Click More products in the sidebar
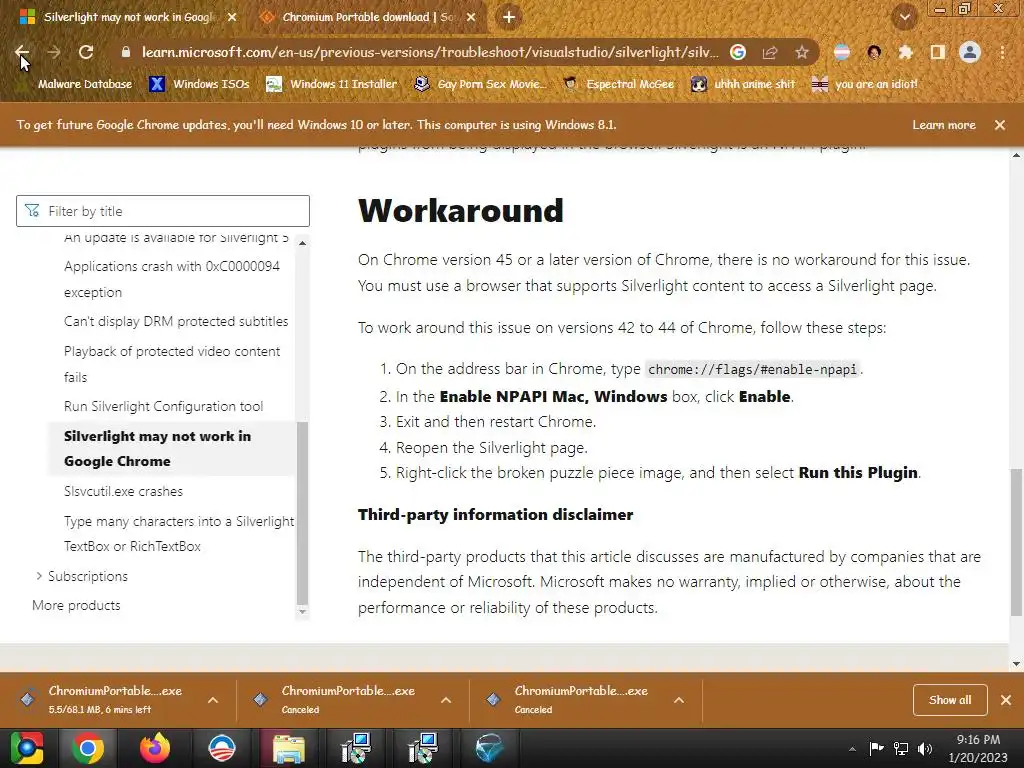 (76, 605)
